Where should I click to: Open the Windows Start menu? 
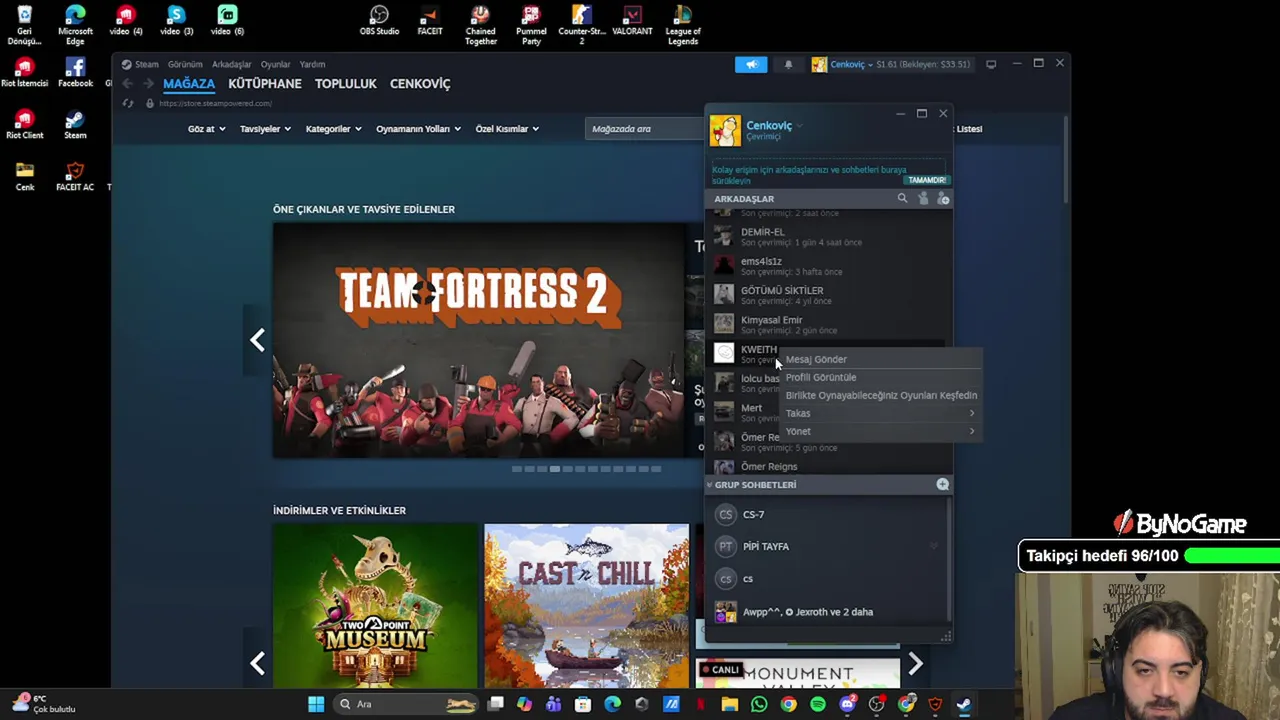pyautogui.click(x=316, y=704)
